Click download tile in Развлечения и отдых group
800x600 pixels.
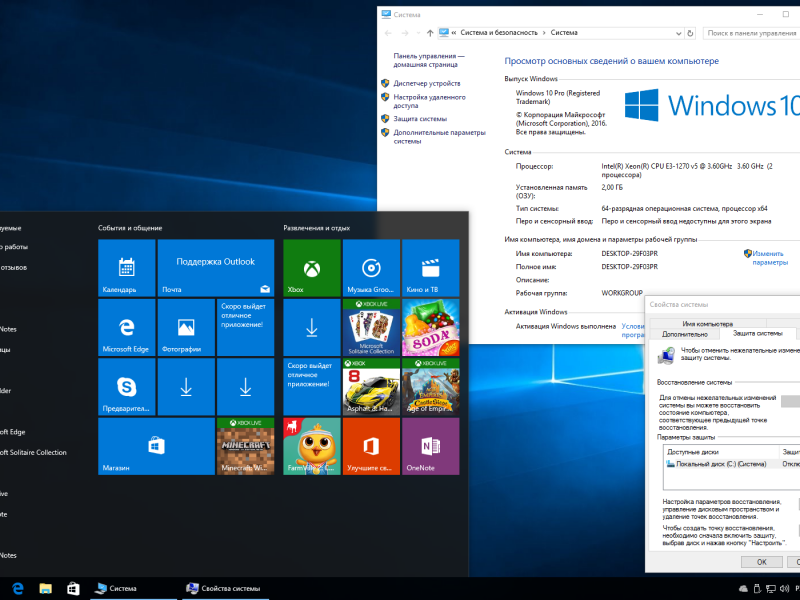click(312, 328)
